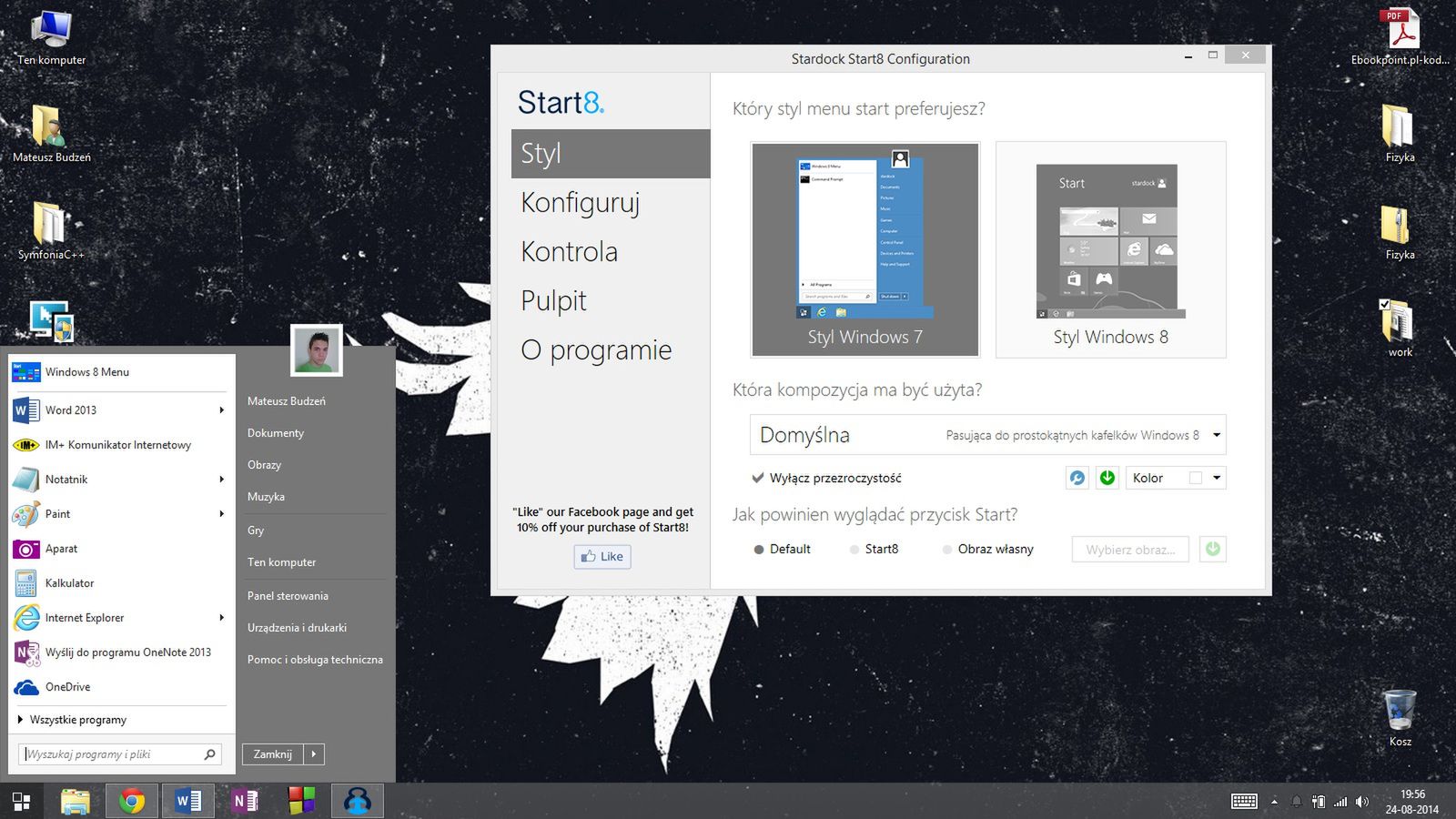Click the green icon next to Wybierz obraz
Viewport: 1456px width, 819px height.
pos(1213,549)
